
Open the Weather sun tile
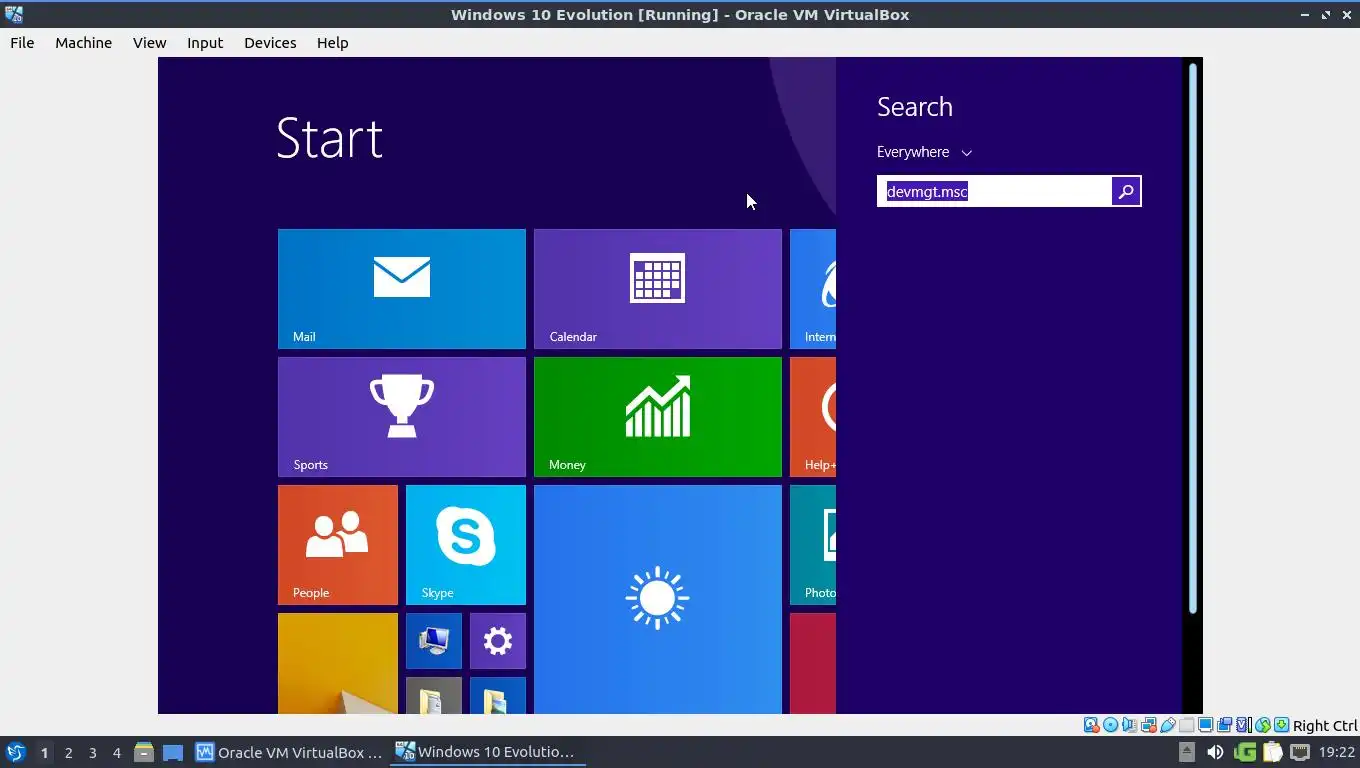pos(657,599)
